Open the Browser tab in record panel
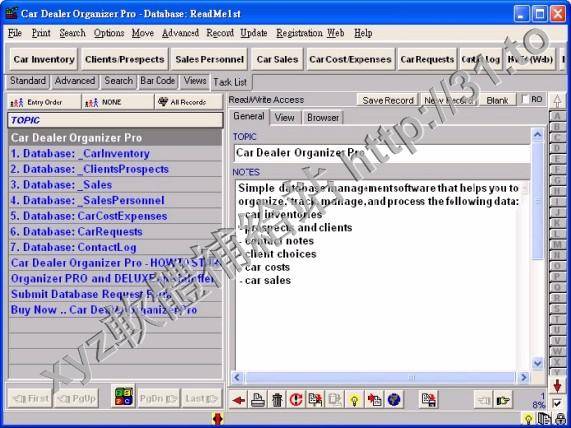 click(323, 118)
